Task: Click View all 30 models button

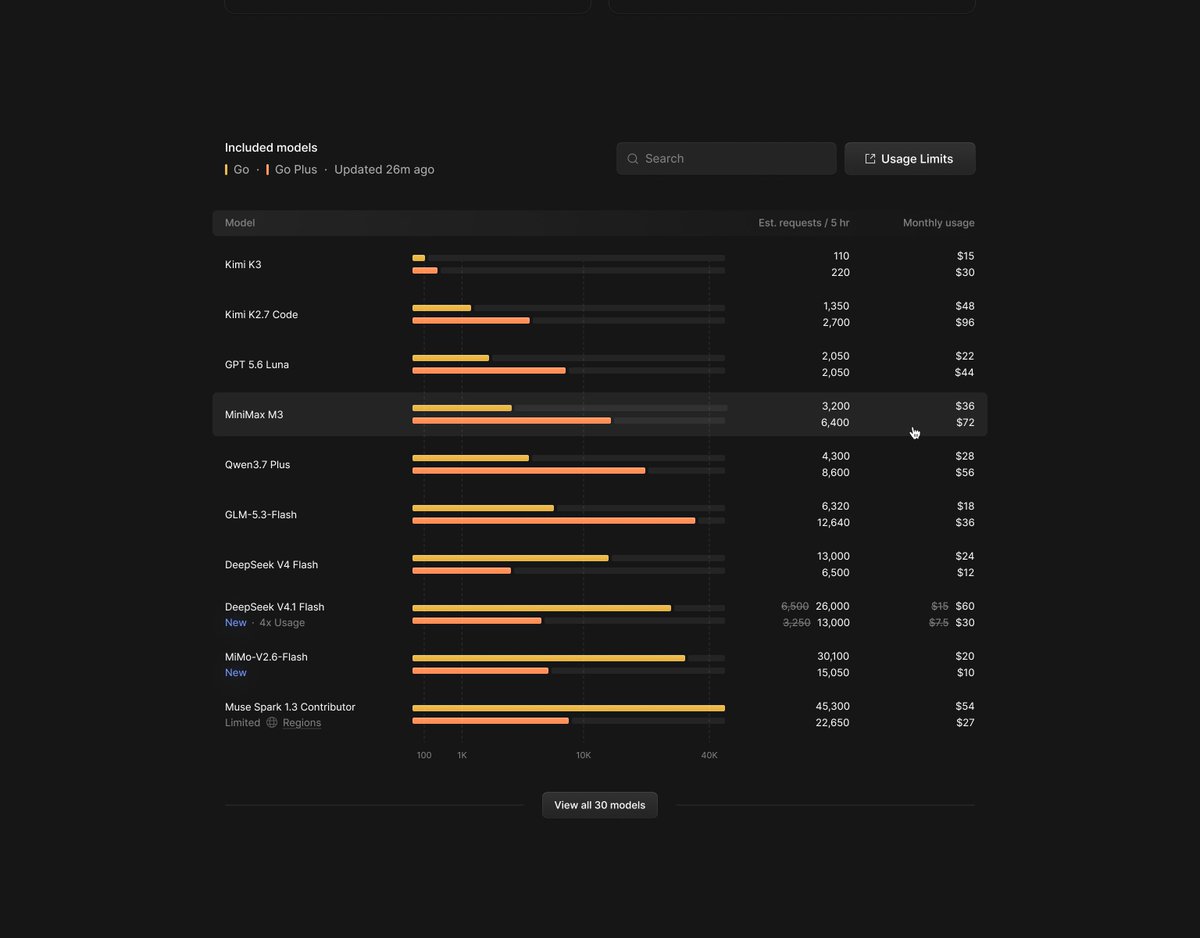Action: pyautogui.click(x=600, y=805)
